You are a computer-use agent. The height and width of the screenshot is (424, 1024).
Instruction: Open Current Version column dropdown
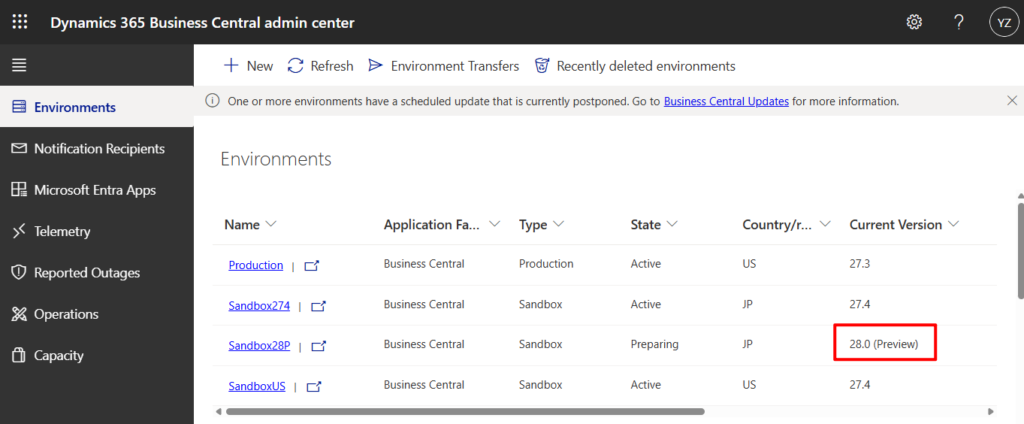(x=954, y=225)
